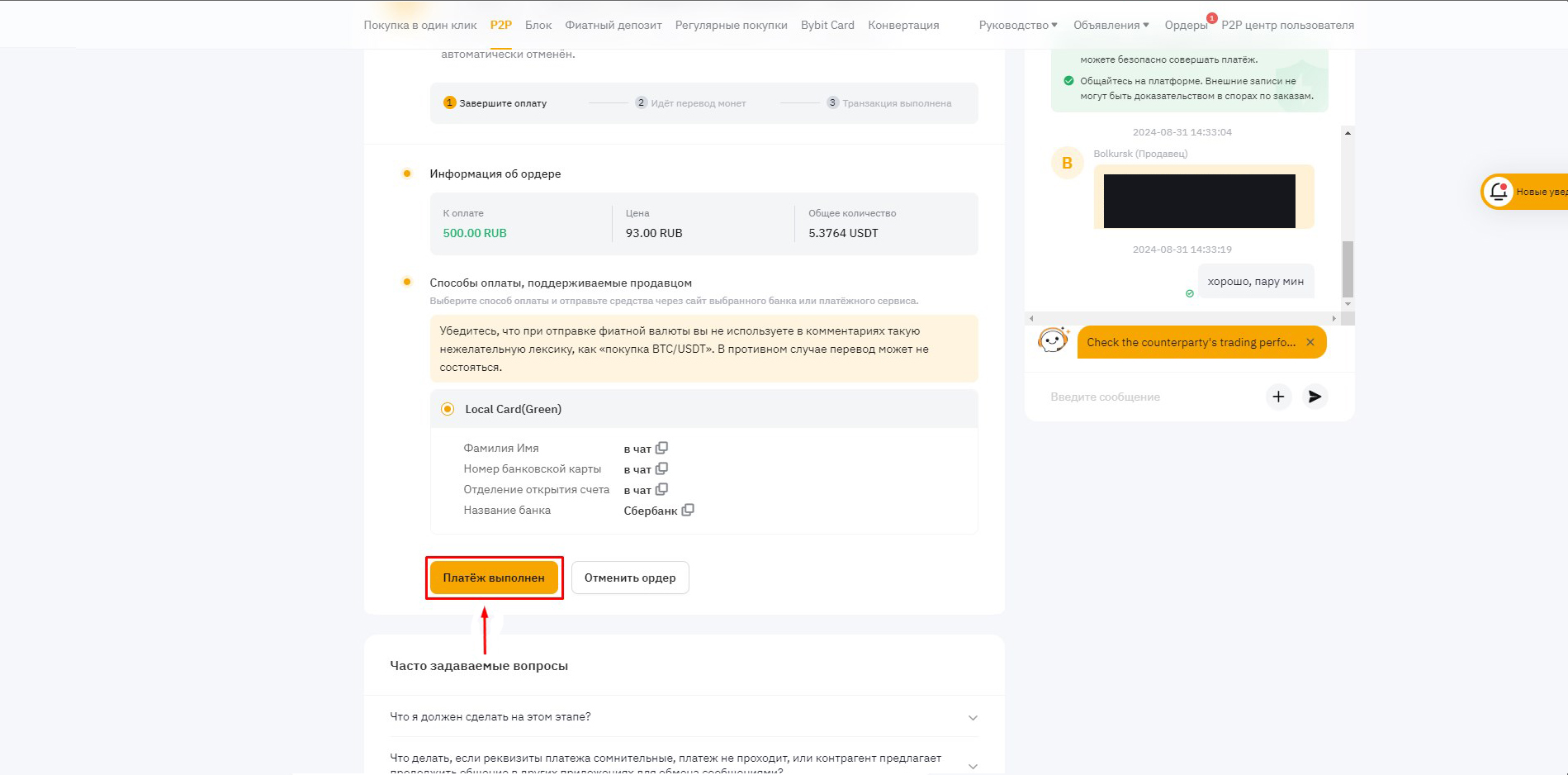Open the Новые уведомления bell notification
Viewport: 1568px width, 775px height.
point(1524,192)
